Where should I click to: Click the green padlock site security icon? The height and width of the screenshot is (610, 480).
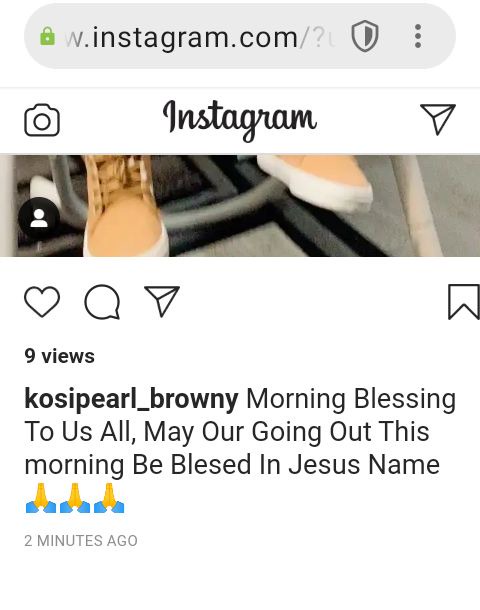tap(47, 36)
